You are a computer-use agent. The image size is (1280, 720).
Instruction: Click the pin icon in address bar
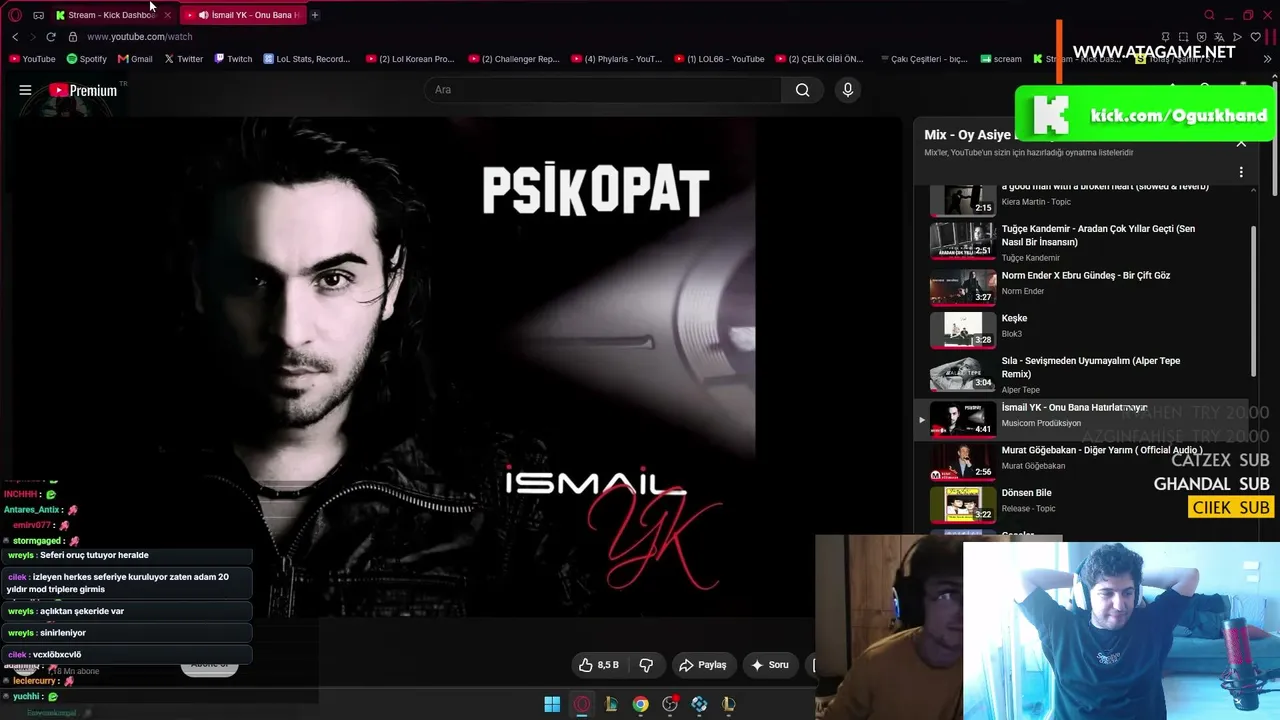pos(1164,37)
